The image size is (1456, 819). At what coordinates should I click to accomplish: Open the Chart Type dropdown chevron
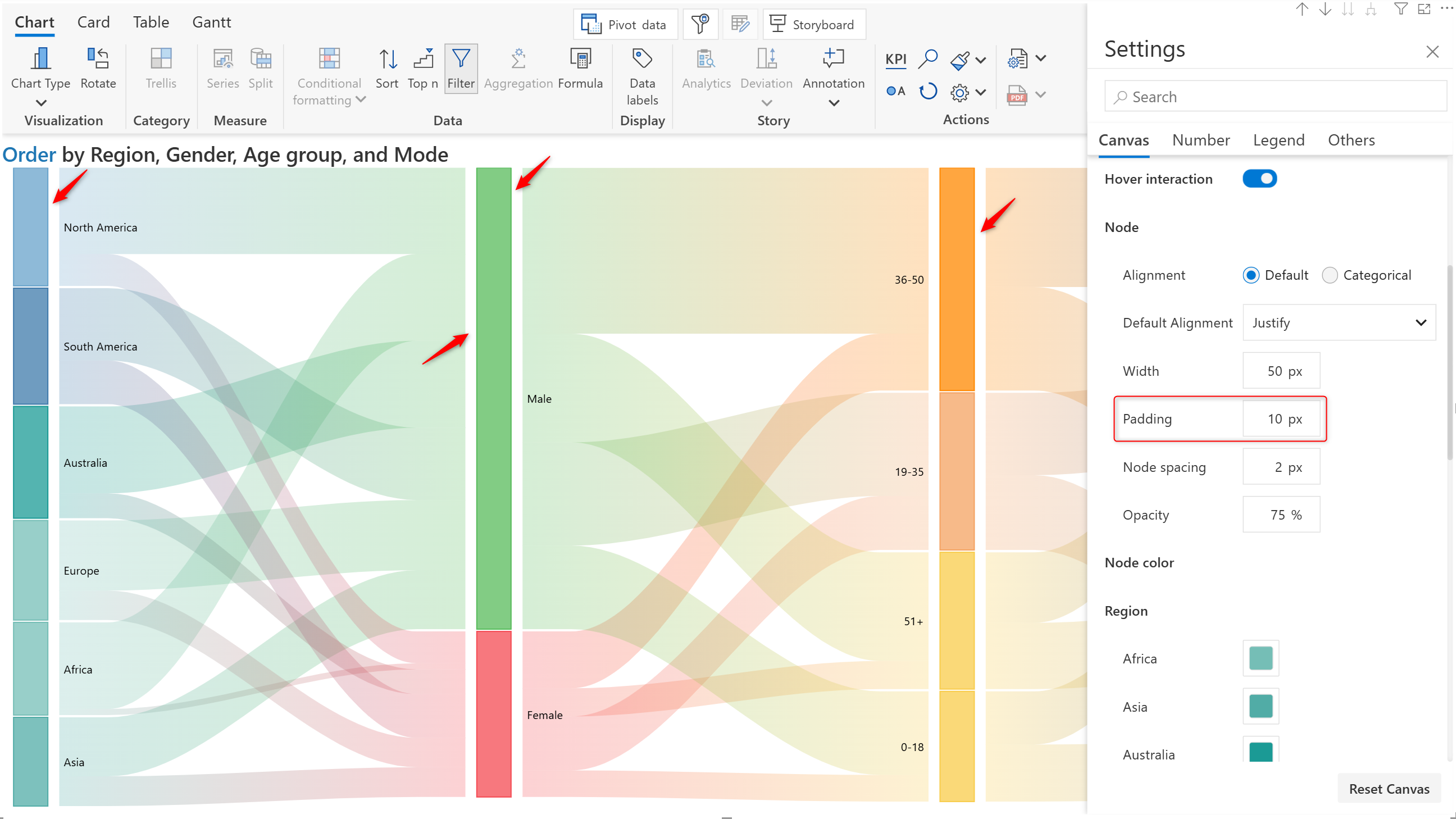(x=40, y=103)
